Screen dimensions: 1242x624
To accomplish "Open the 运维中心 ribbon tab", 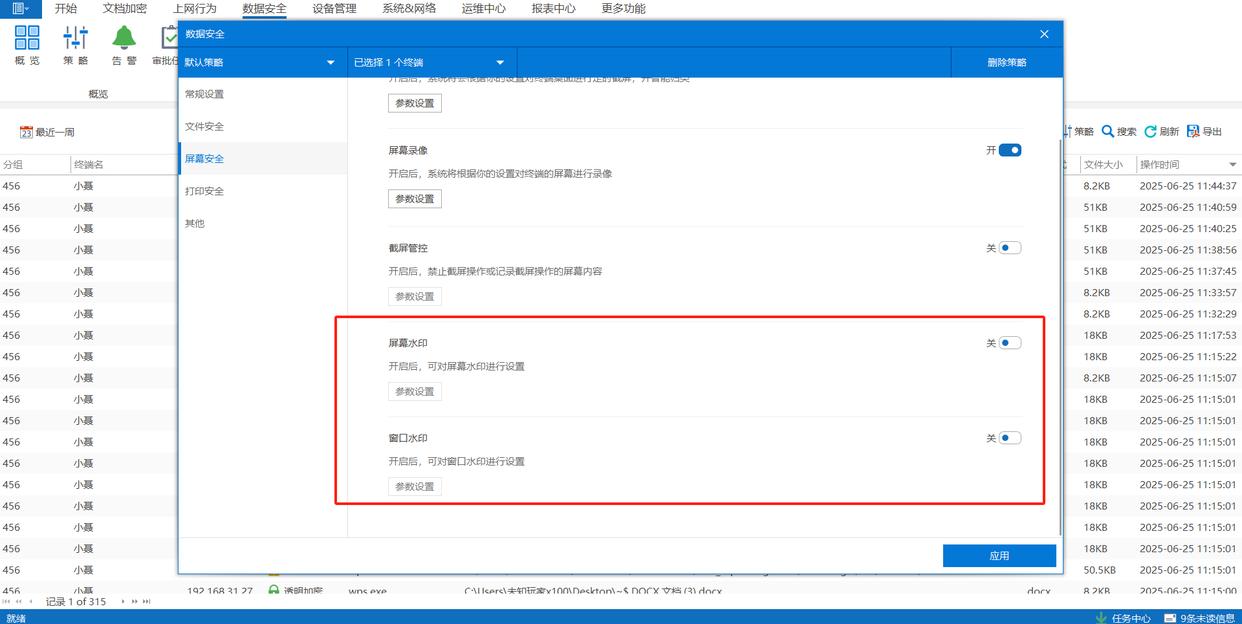I will coord(483,8).
